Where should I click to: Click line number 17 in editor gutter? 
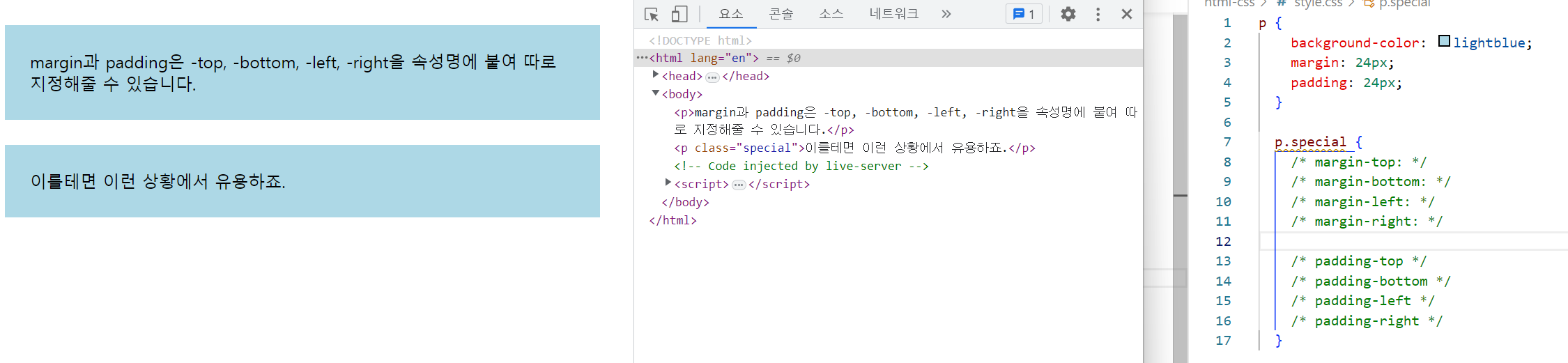(1223, 341)
